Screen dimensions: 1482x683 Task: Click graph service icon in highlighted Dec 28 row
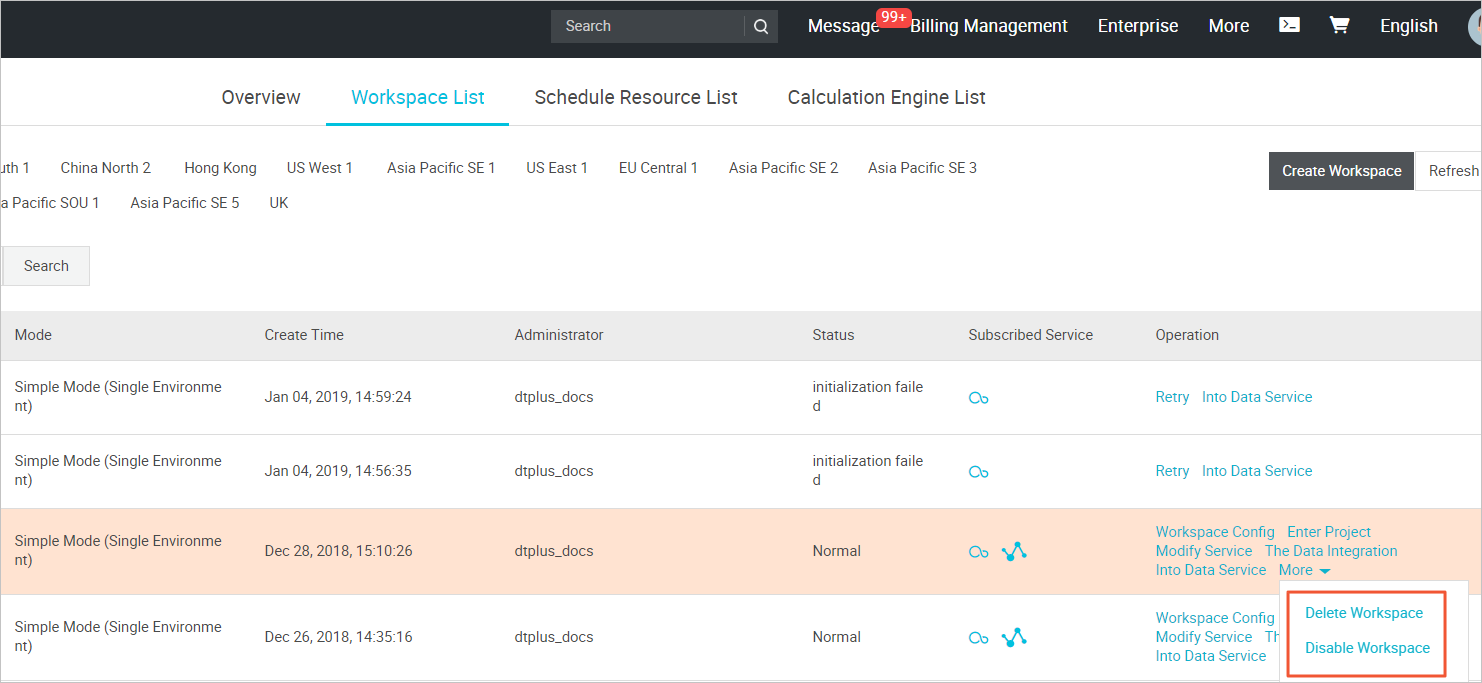[x=1014, y=551]
